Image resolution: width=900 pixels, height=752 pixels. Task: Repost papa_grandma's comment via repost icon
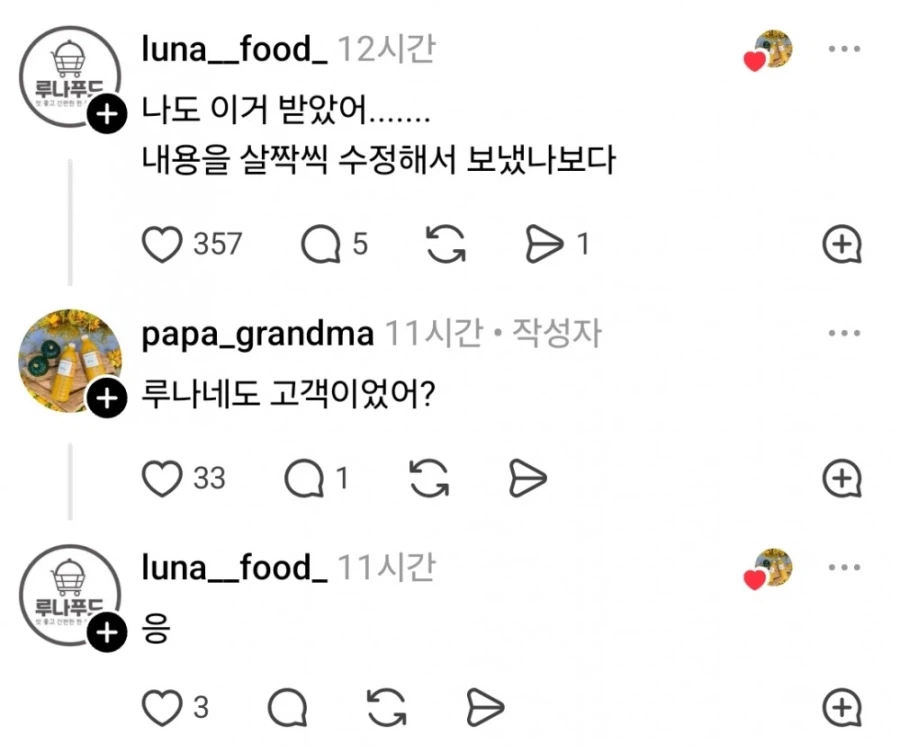(430, 478)
